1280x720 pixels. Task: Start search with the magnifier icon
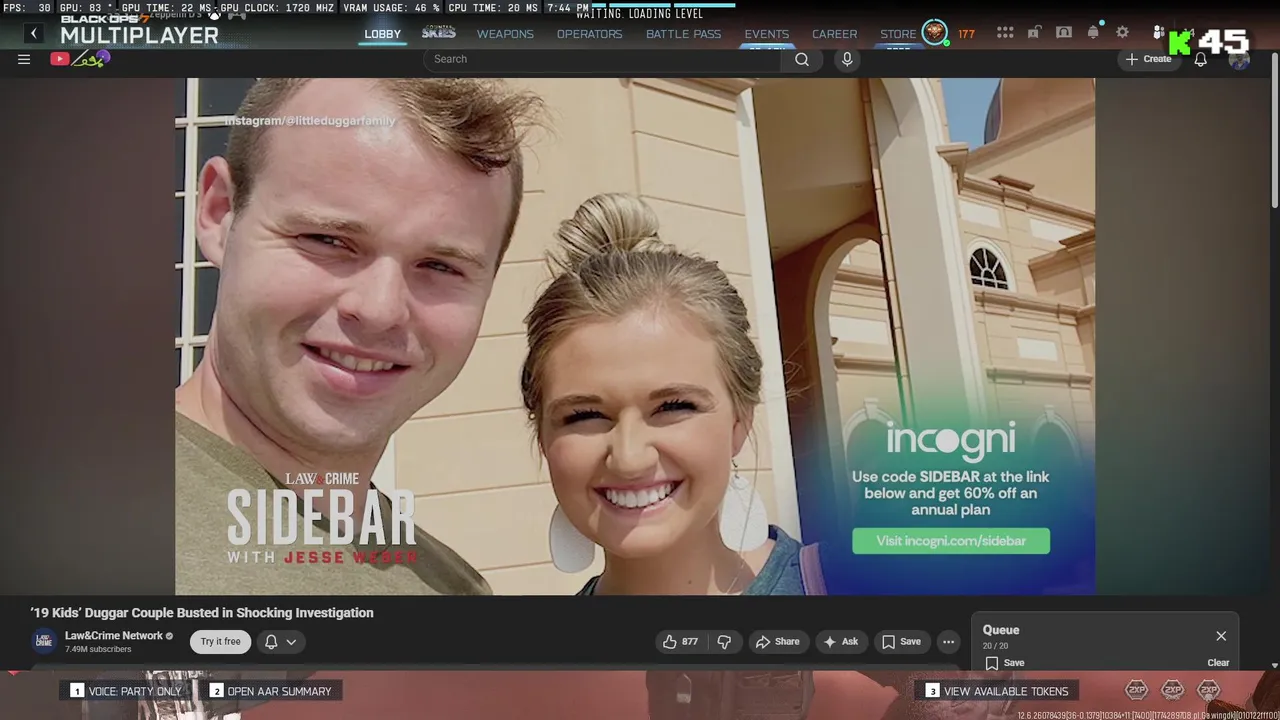click(802, 59)
